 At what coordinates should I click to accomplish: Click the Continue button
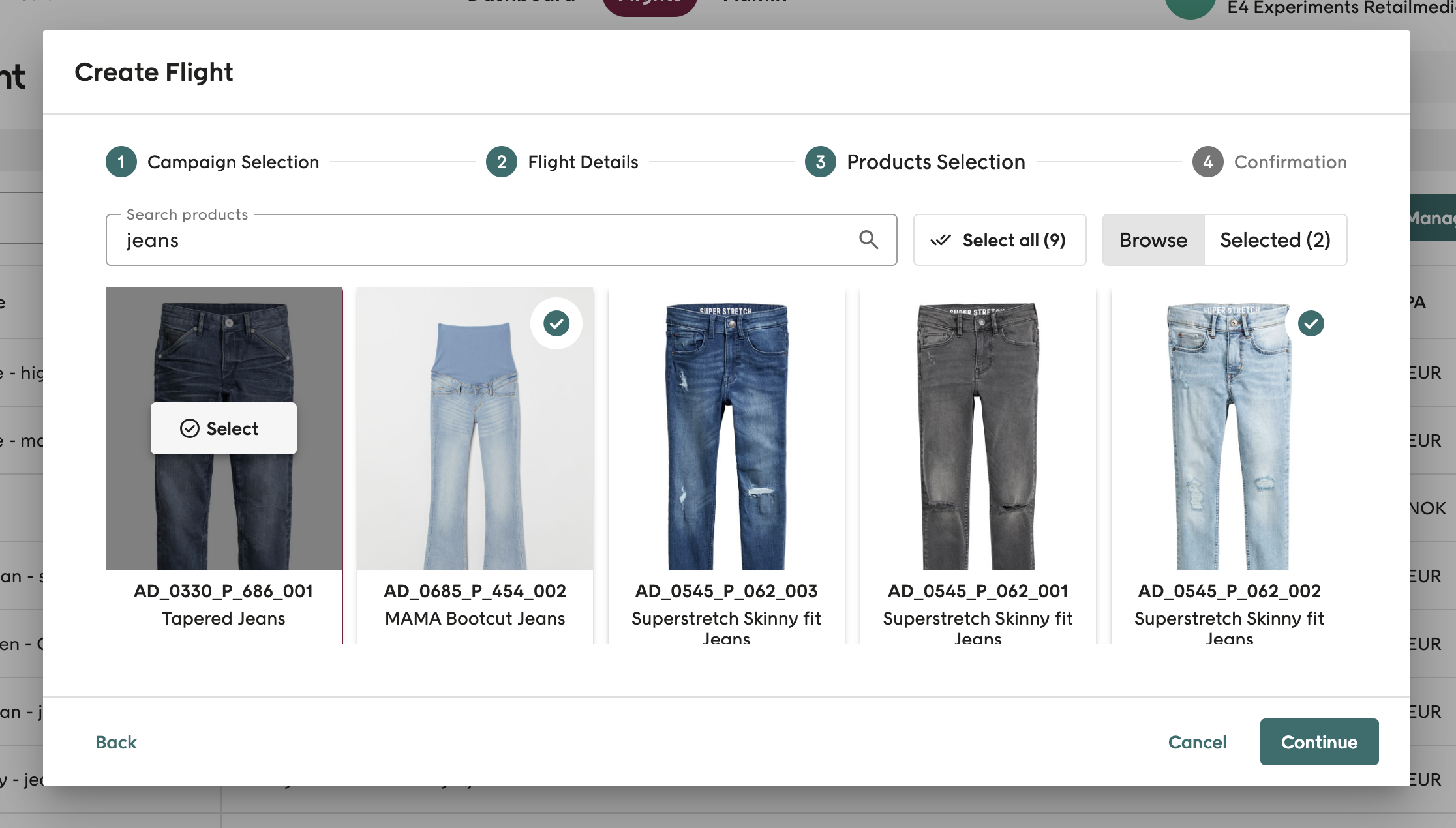1319,742
